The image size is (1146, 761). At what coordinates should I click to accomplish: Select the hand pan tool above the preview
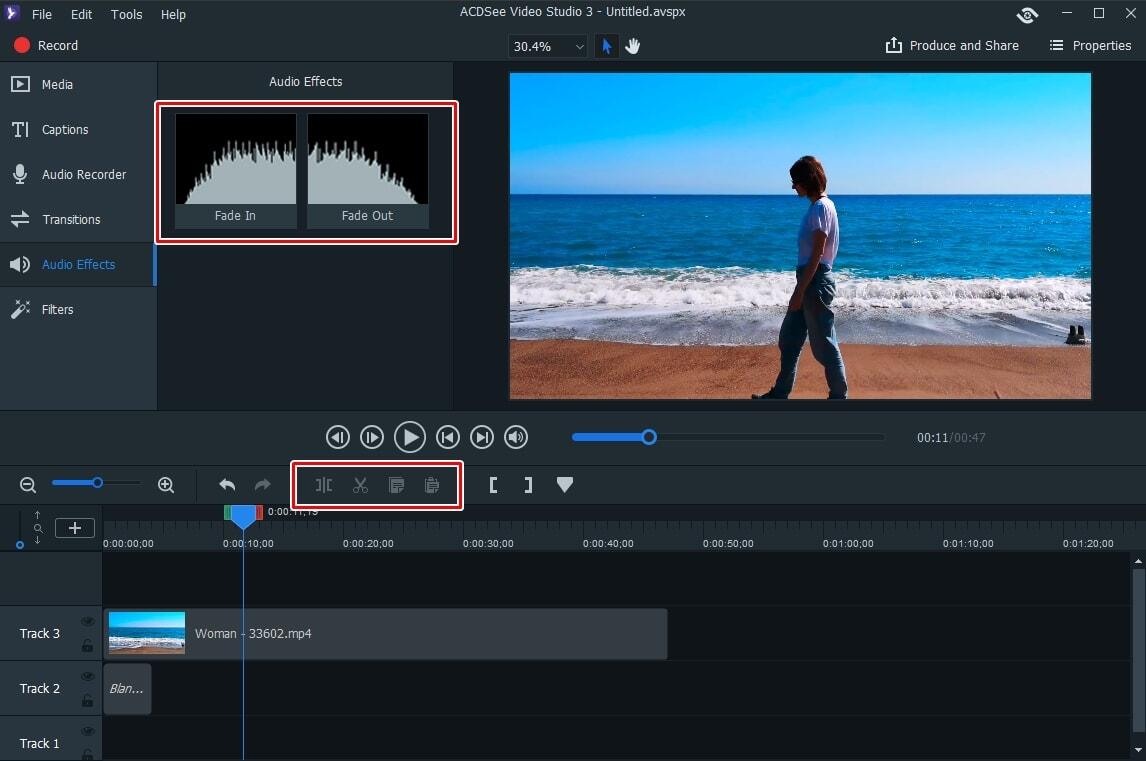click(x=632, y=45)
